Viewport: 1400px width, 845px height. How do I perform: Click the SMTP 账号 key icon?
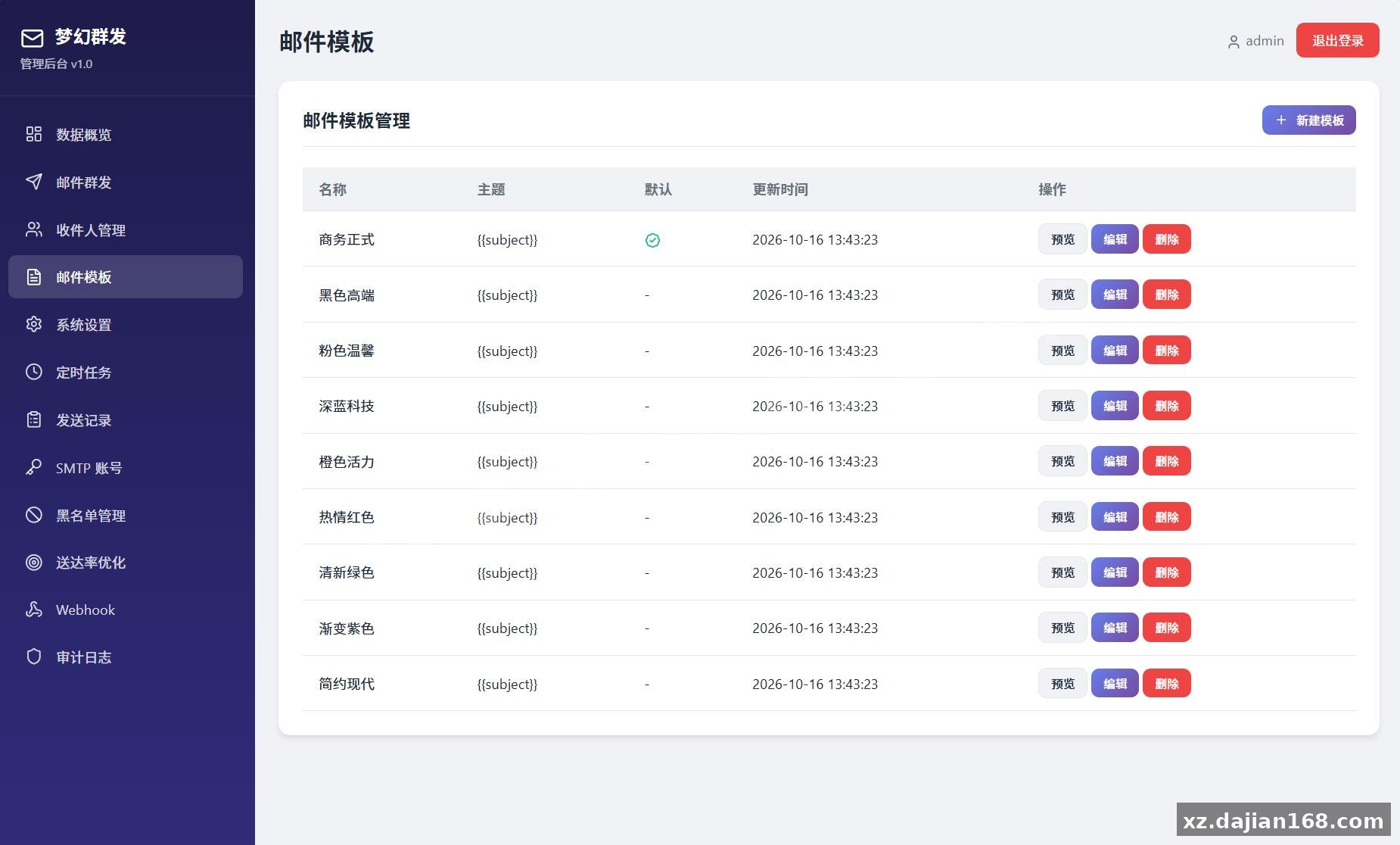(x=34, y=467)
